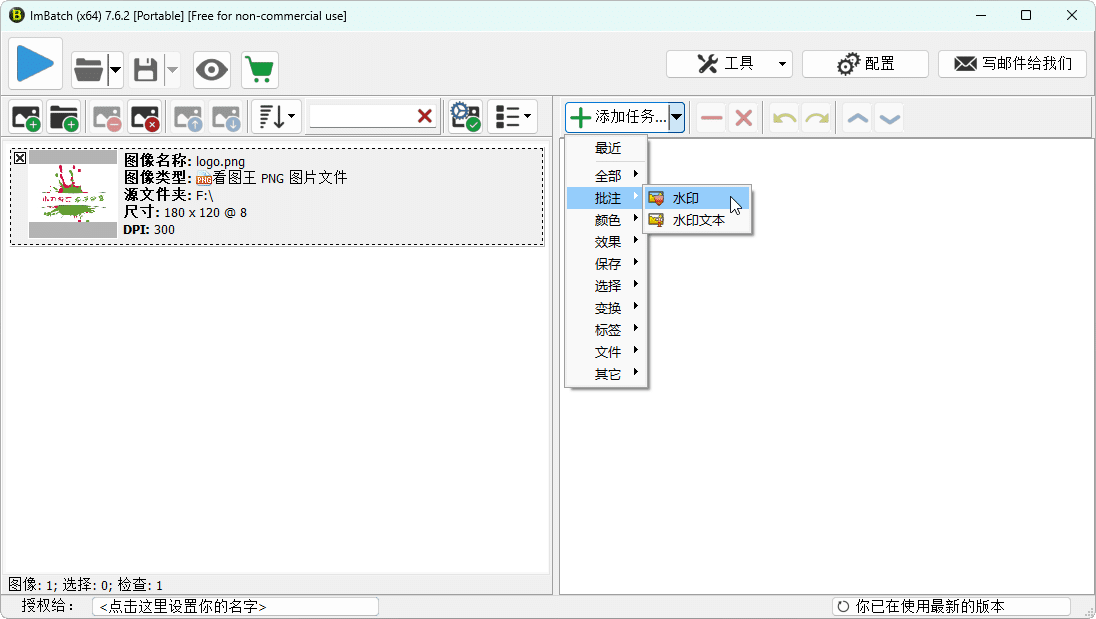Open the image preview eye icon
Viewport: 1096px width, 619px height.
[x=211, y=70]
